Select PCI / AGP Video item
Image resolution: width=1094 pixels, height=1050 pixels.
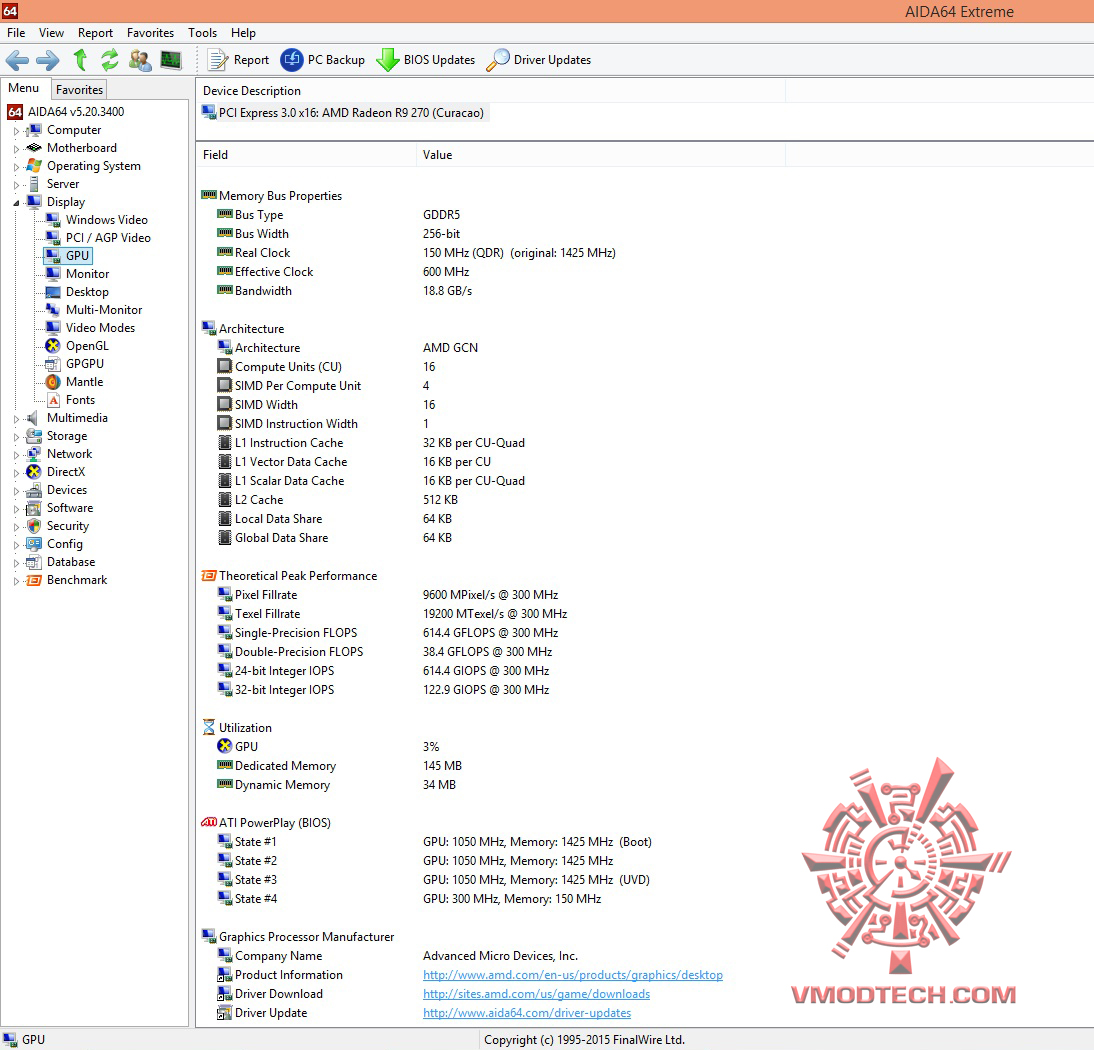point(108,238)
